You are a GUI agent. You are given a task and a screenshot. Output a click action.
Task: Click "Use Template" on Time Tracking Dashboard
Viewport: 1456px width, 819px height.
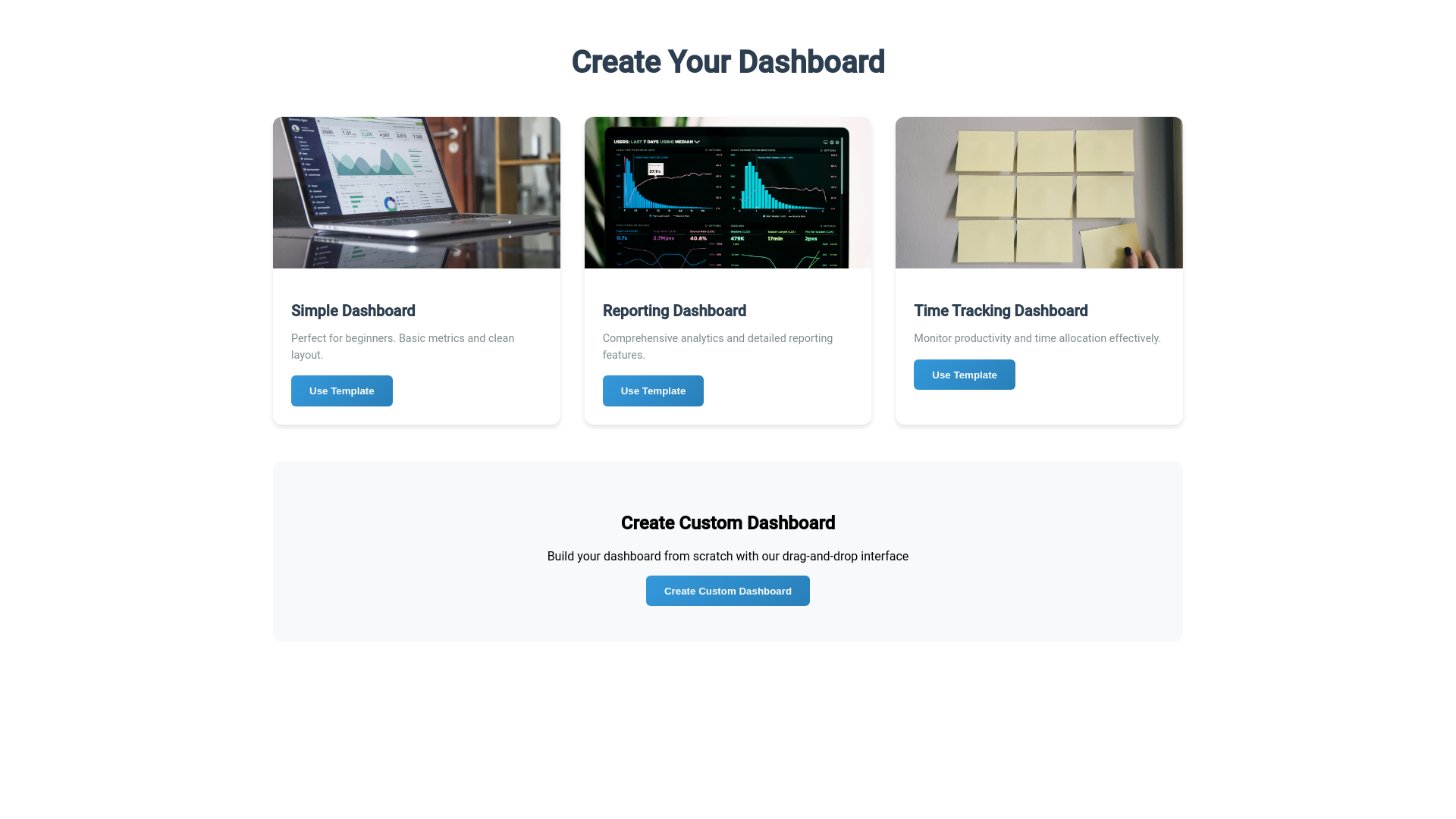click(964, 374)
